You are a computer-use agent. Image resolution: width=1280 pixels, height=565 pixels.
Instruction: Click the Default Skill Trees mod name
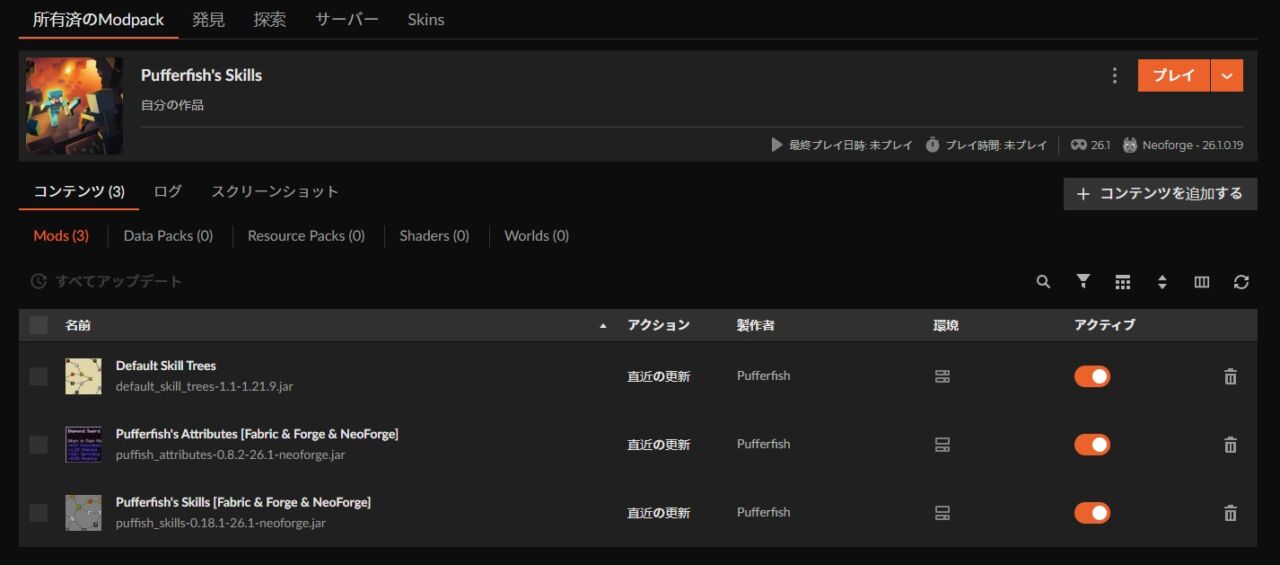coord(166,366)
